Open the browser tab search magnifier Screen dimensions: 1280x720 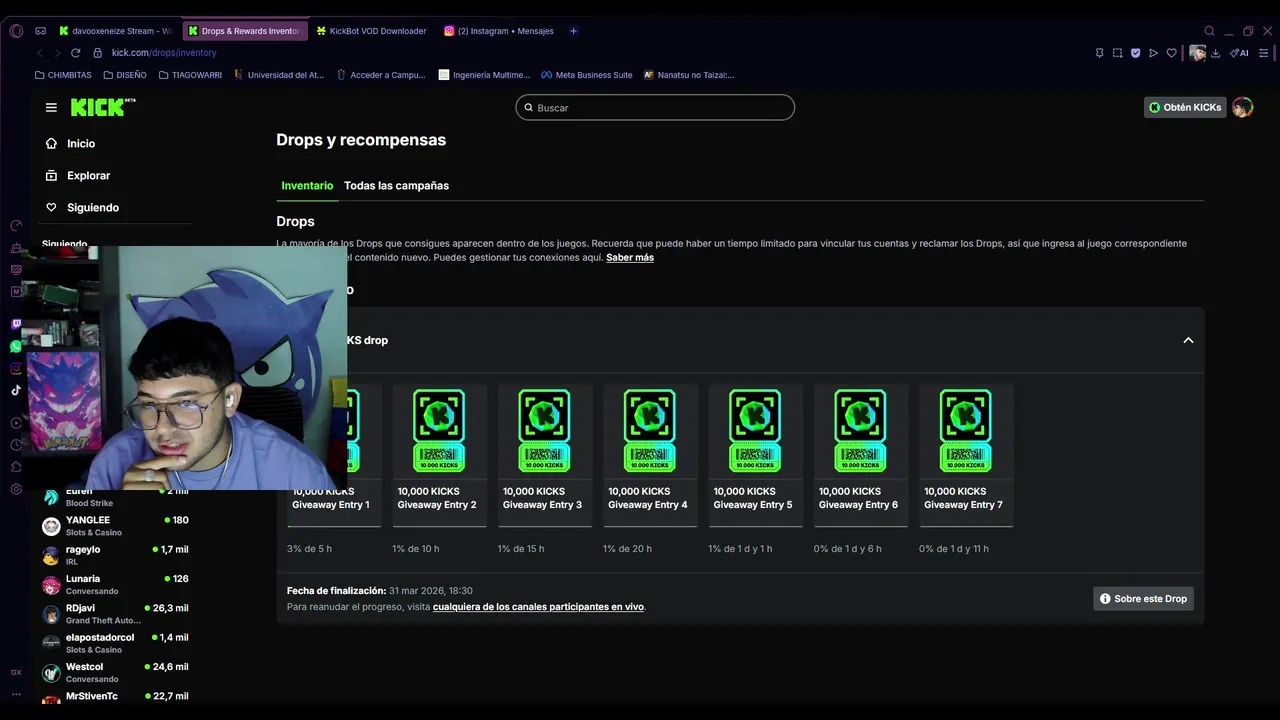click(1209, 31)
